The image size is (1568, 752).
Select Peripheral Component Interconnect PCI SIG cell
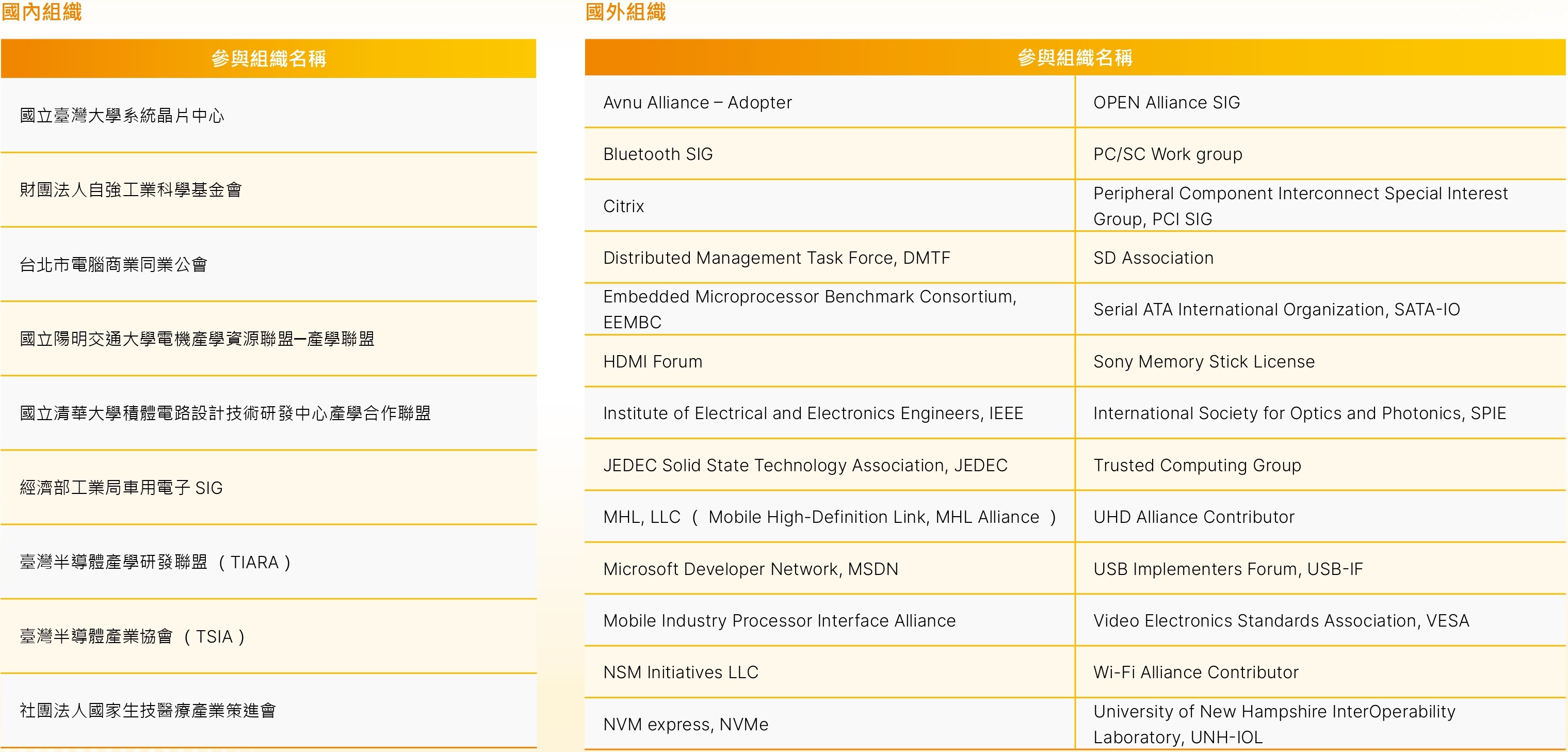tap(1321, 206)
